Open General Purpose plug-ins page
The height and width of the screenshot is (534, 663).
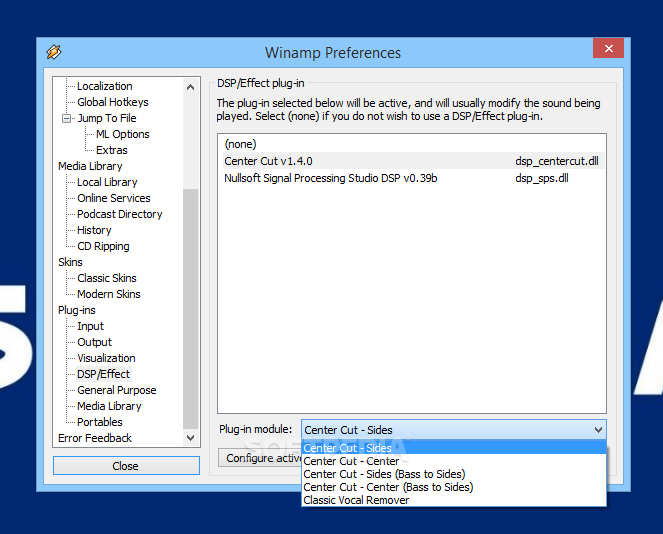coord(116,390)
